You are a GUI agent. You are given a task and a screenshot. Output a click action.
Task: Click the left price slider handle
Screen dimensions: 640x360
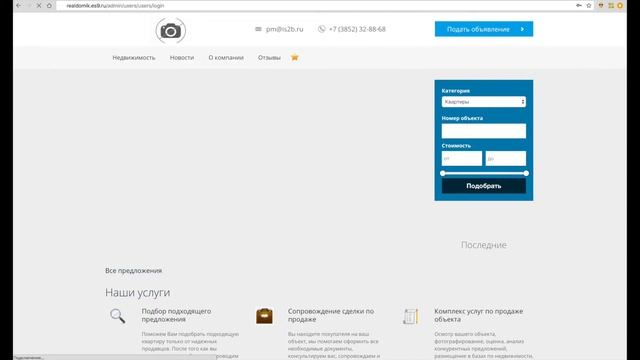coord(443,173)
